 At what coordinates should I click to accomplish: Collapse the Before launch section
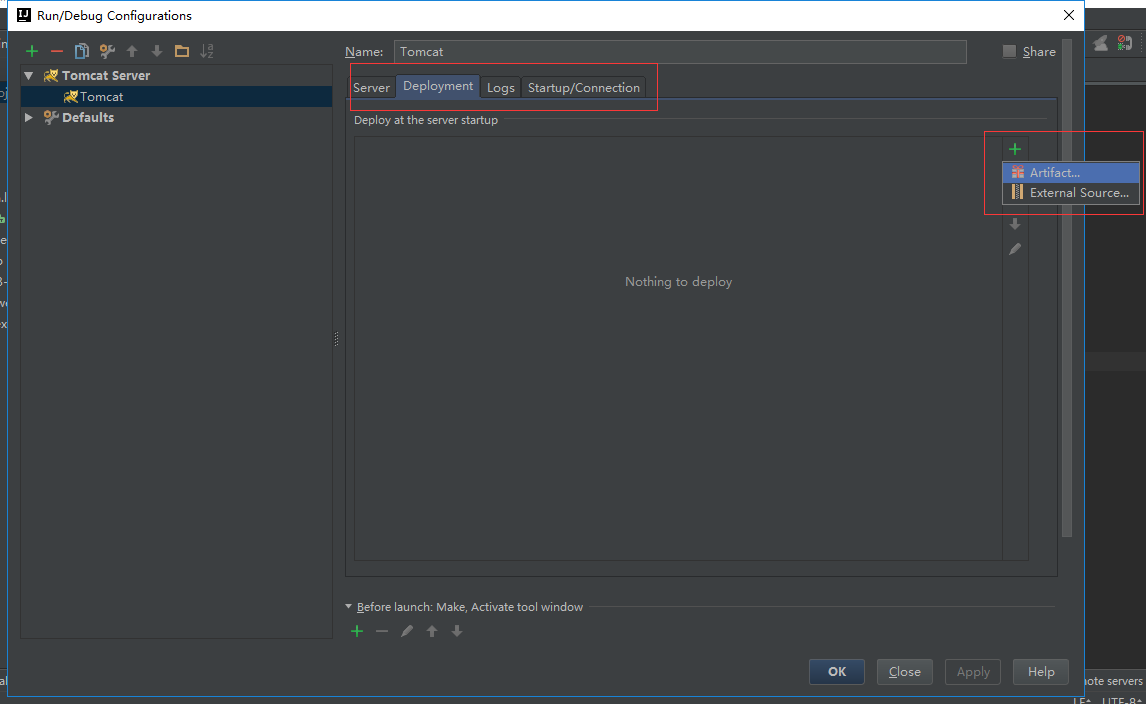[349, 607]
